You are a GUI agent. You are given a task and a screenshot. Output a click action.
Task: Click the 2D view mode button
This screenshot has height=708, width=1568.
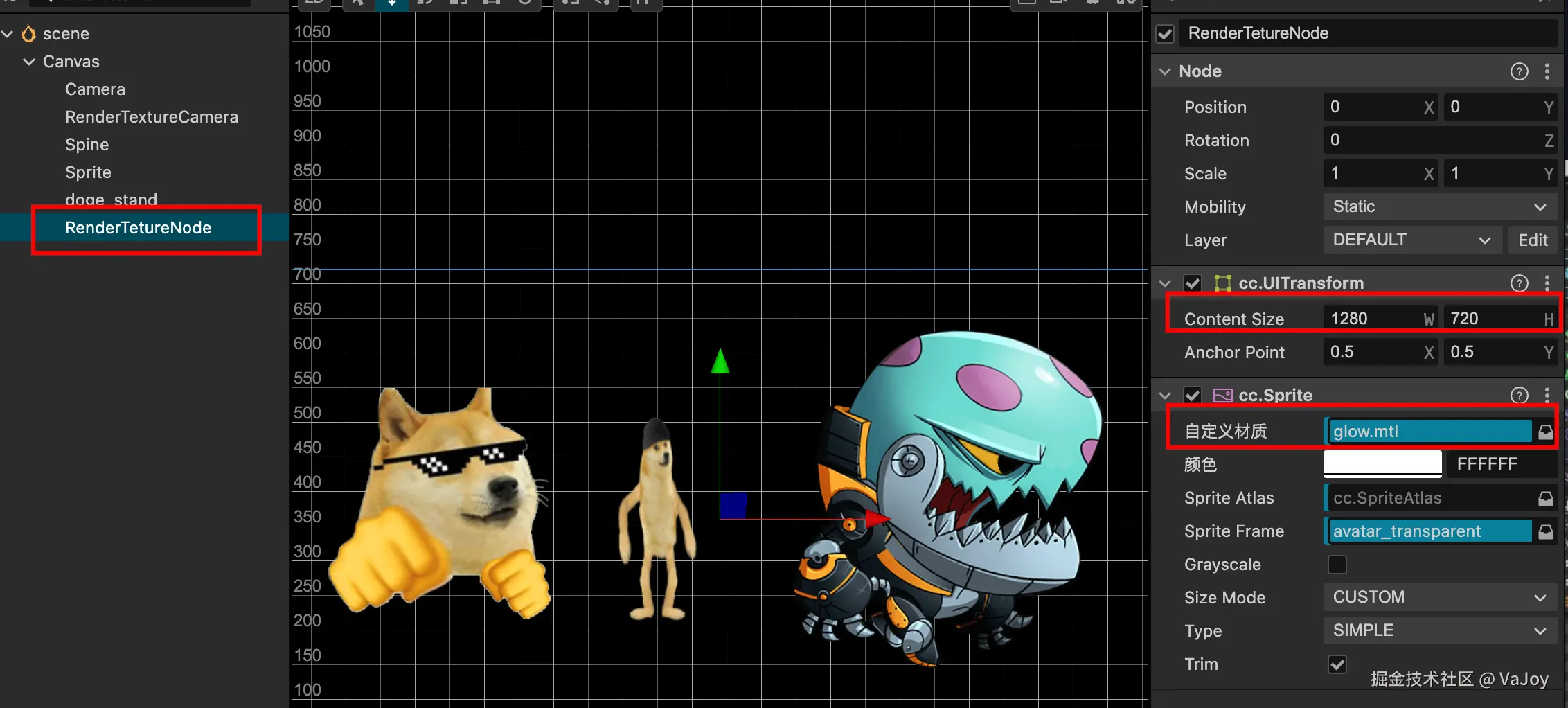tap(314, 4)
